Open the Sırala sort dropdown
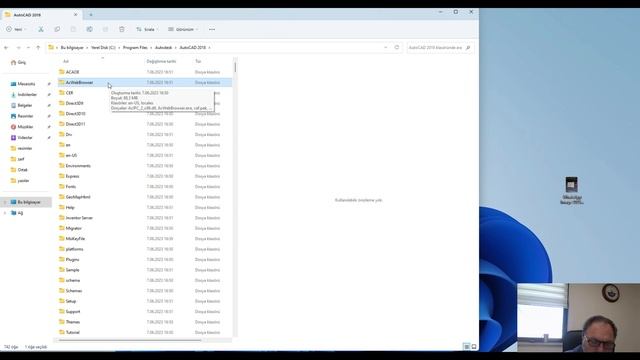Image resolution: width=640 pixels, height=360 pixels. pos(146,29)
